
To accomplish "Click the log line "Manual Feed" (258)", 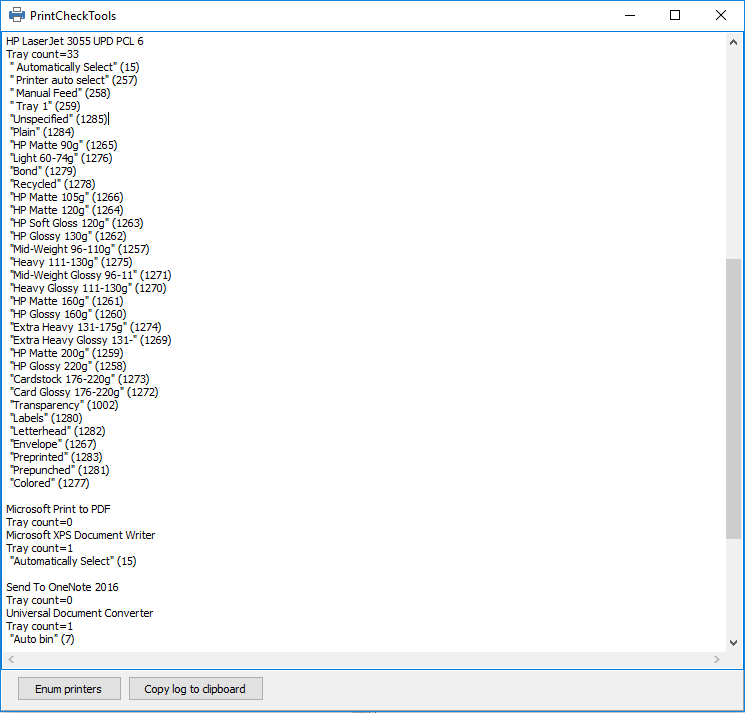I will click(60, 93).
